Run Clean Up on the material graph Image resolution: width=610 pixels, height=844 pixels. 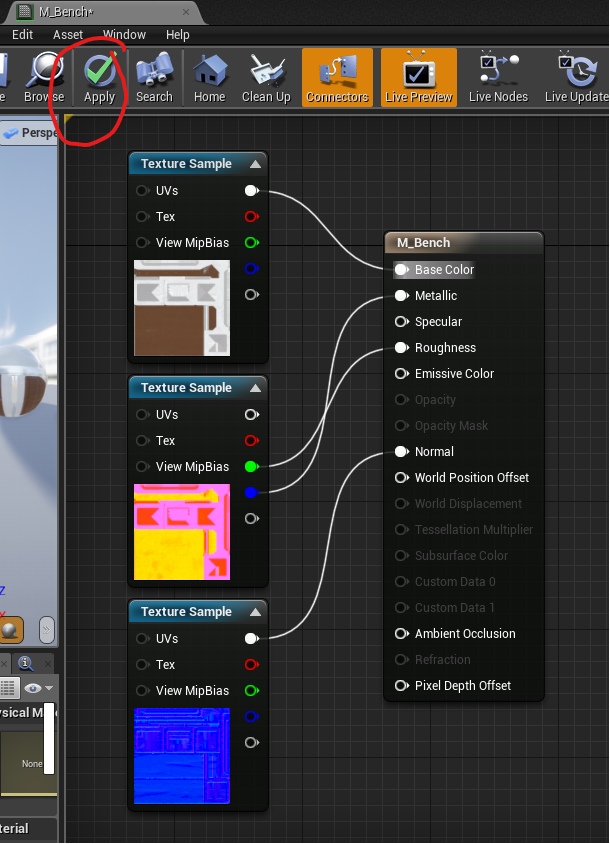pos(266,78)
